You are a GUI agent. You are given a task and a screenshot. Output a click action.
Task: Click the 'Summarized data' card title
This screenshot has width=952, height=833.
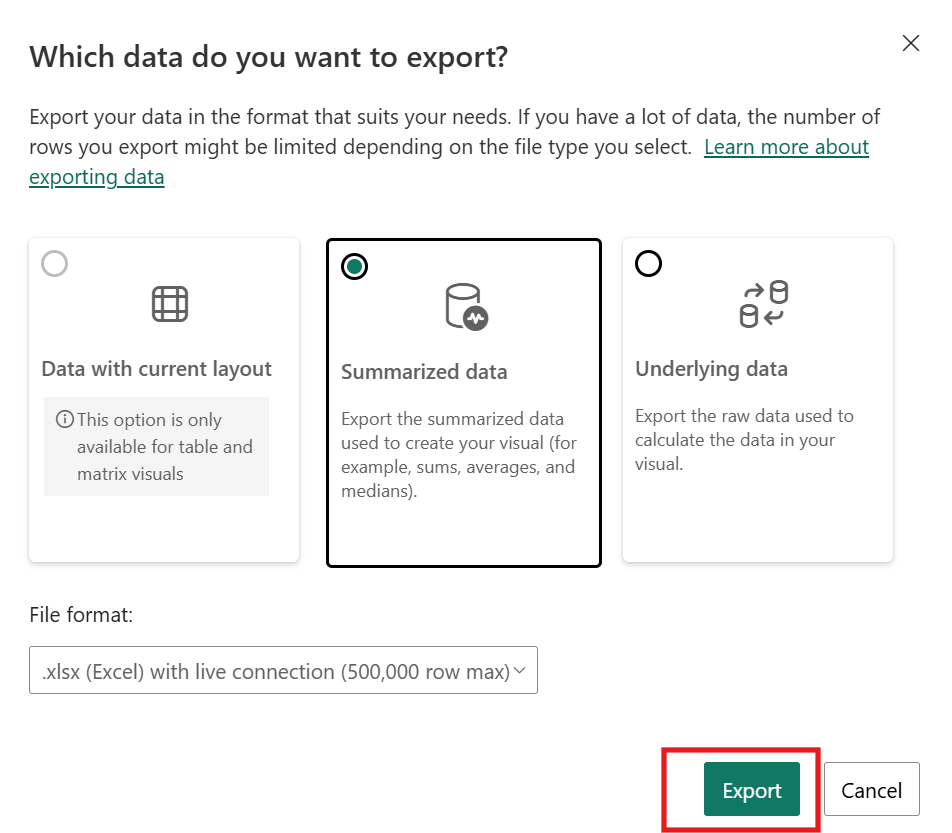[424, 372]
